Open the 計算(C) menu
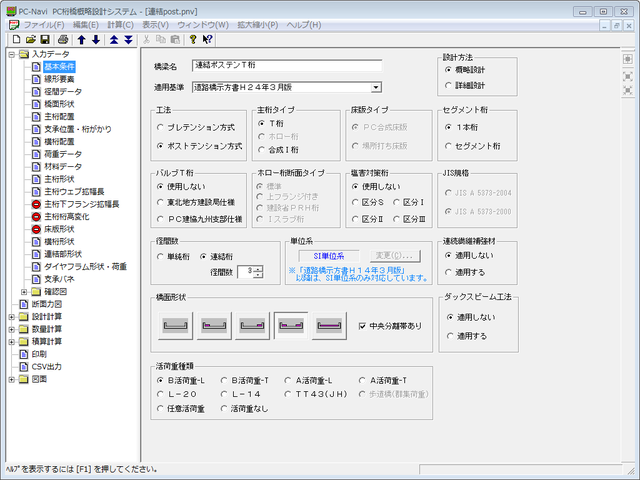640x480 pixels. pos(119,22)
